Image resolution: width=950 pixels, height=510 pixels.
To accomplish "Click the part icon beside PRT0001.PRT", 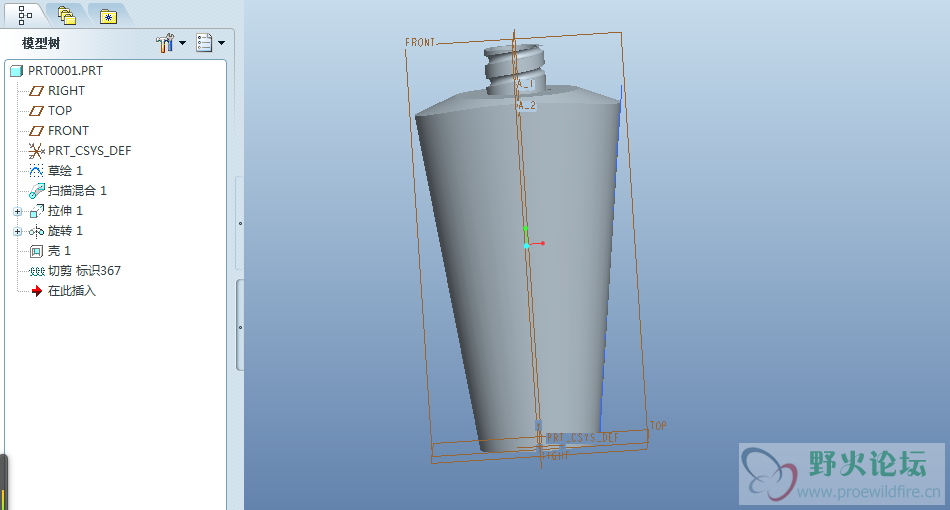I will tap(17, 71).
